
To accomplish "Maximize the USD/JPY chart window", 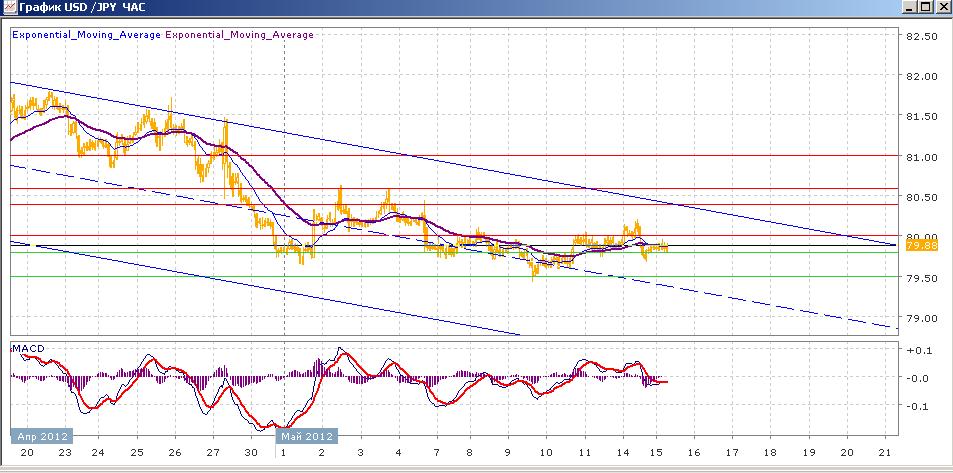I will (x=925, y=7).
